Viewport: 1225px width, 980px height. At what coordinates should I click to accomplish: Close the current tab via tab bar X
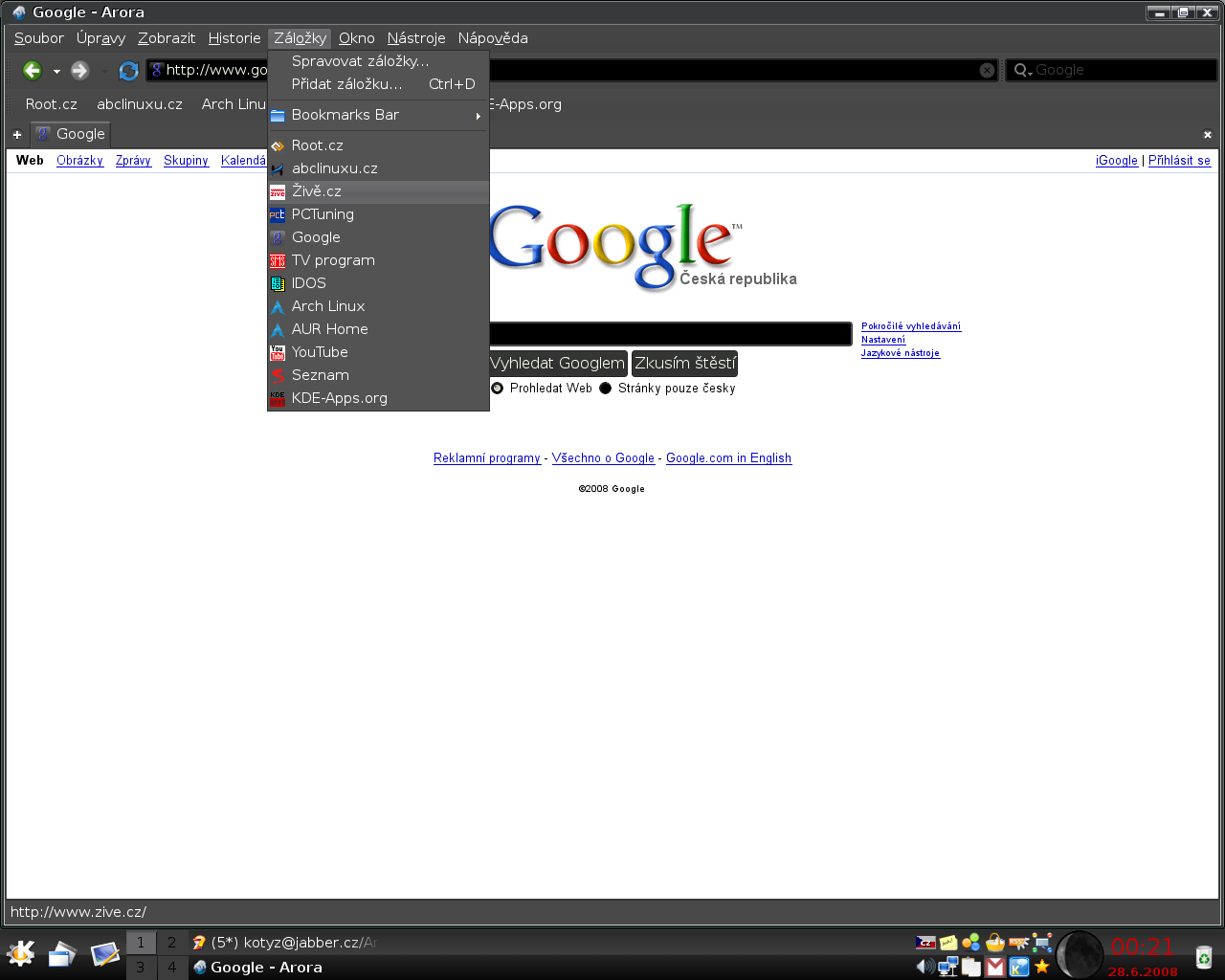[x=1208, y=135]
